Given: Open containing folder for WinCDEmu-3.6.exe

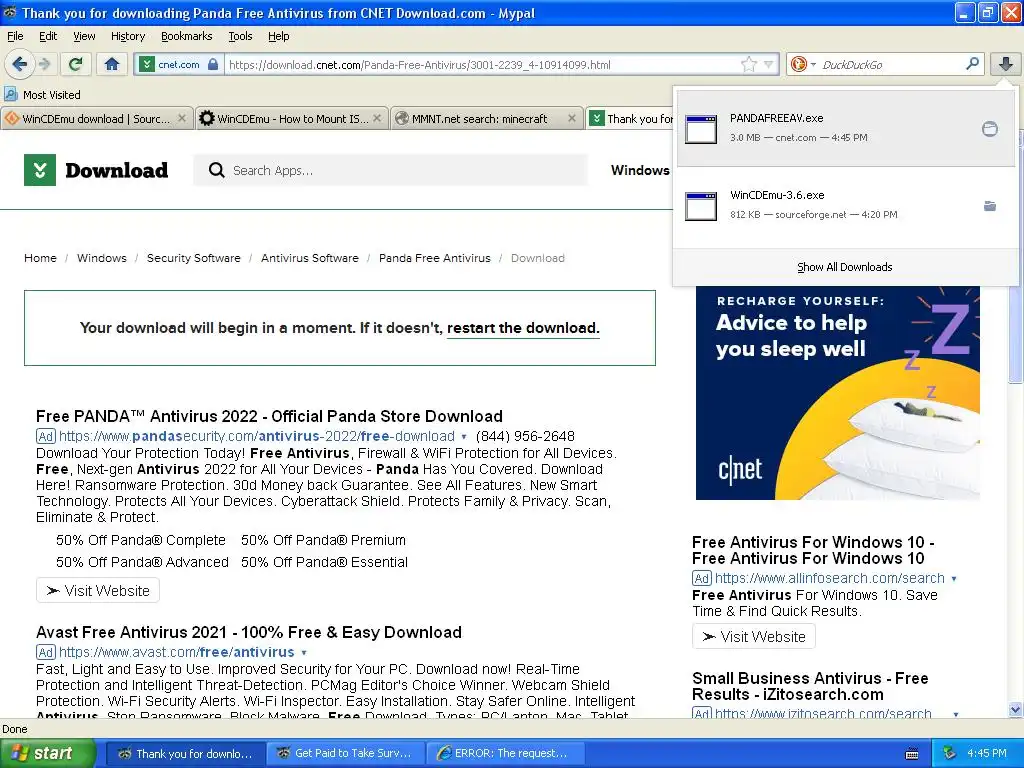Looking at the screenshot, I should point(989,206).
